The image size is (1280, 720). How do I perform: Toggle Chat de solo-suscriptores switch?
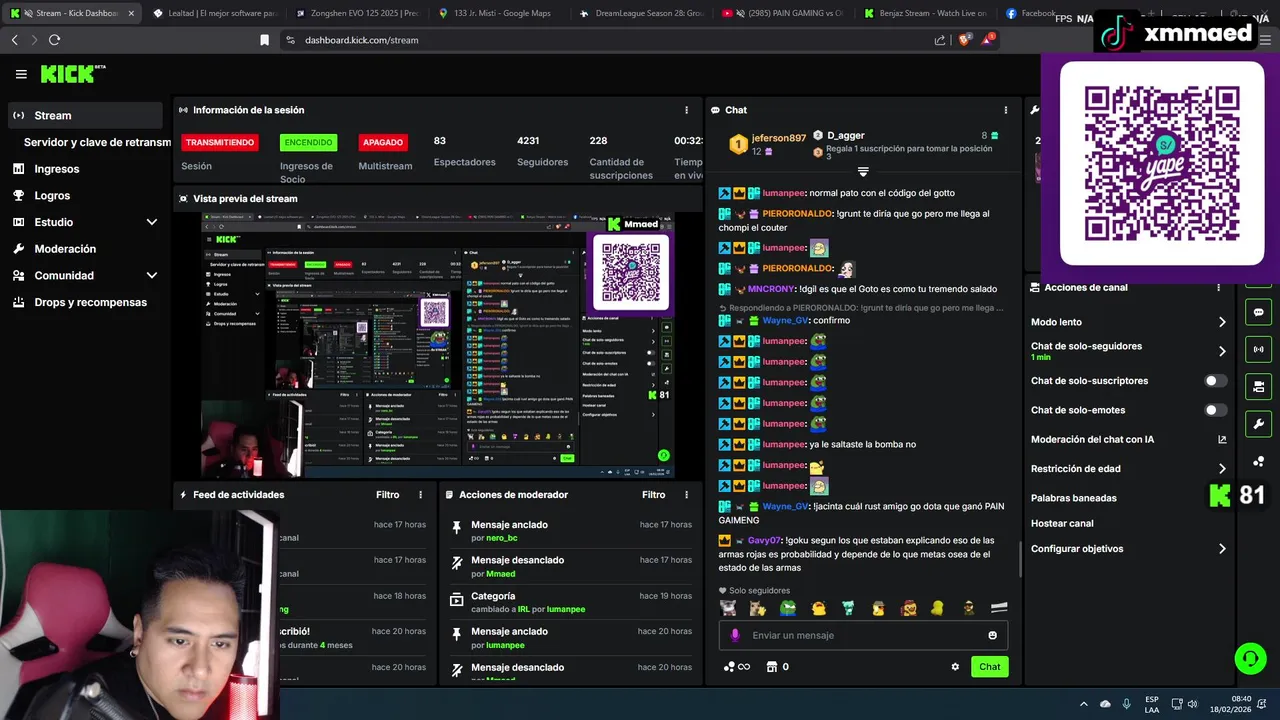click(x=1216, y=381)
